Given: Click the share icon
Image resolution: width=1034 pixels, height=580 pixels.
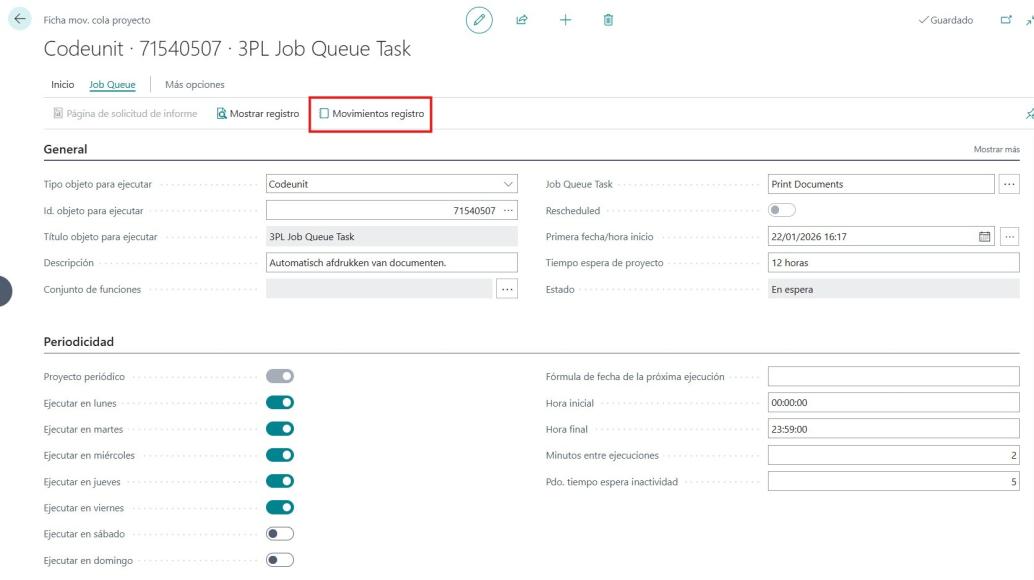Looking at the screenshot, I should 521,20.
